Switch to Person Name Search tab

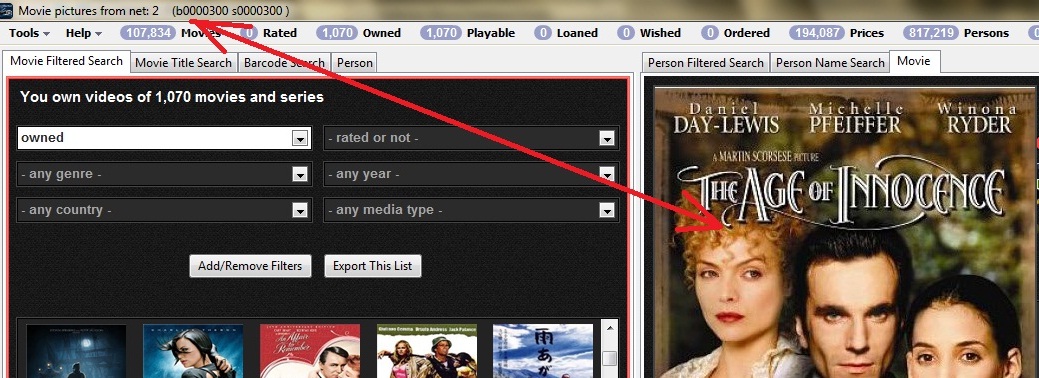(830, 63)
